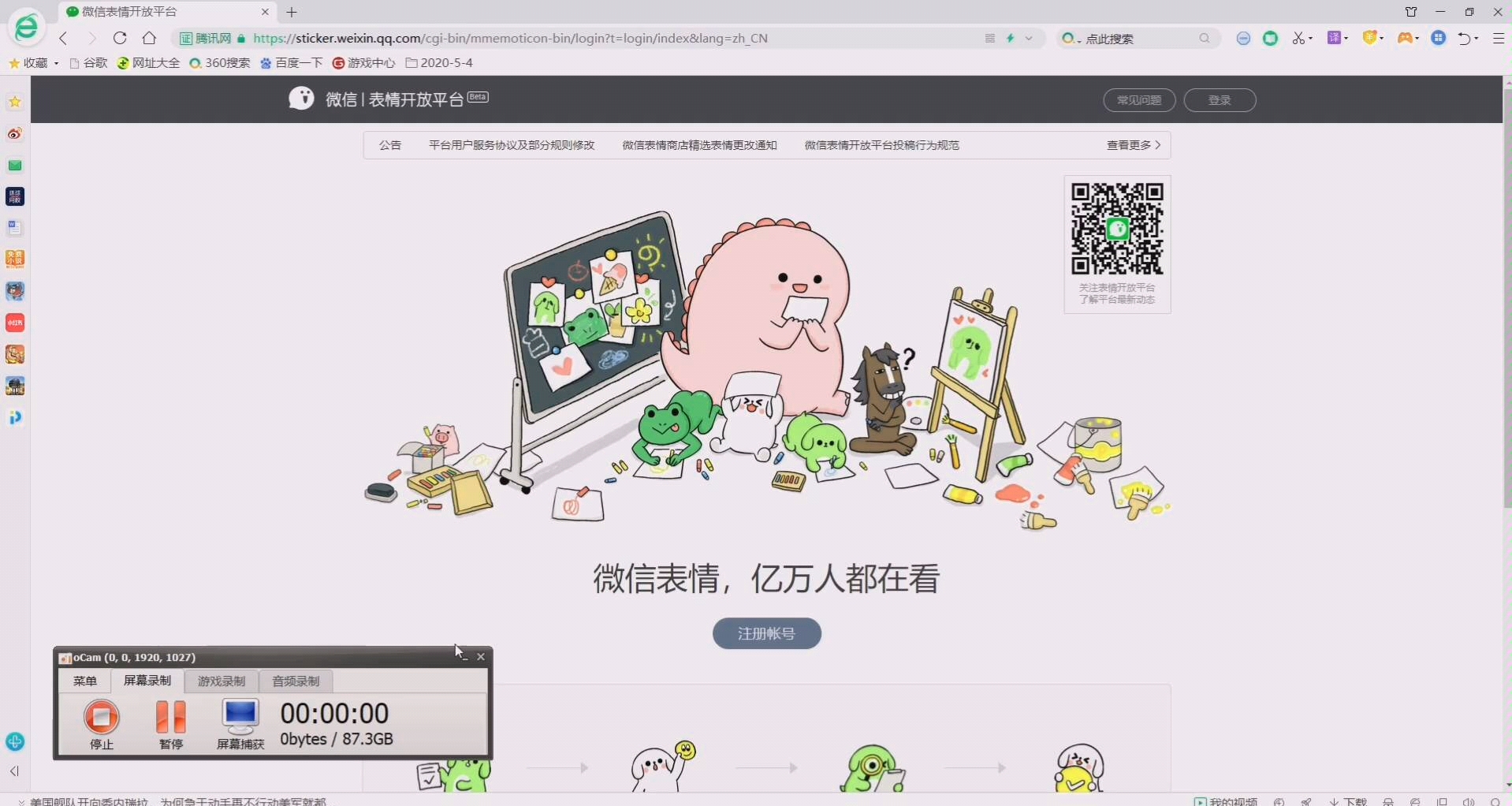Expand the restore-tab dropdown arrow

(1477, 38)
